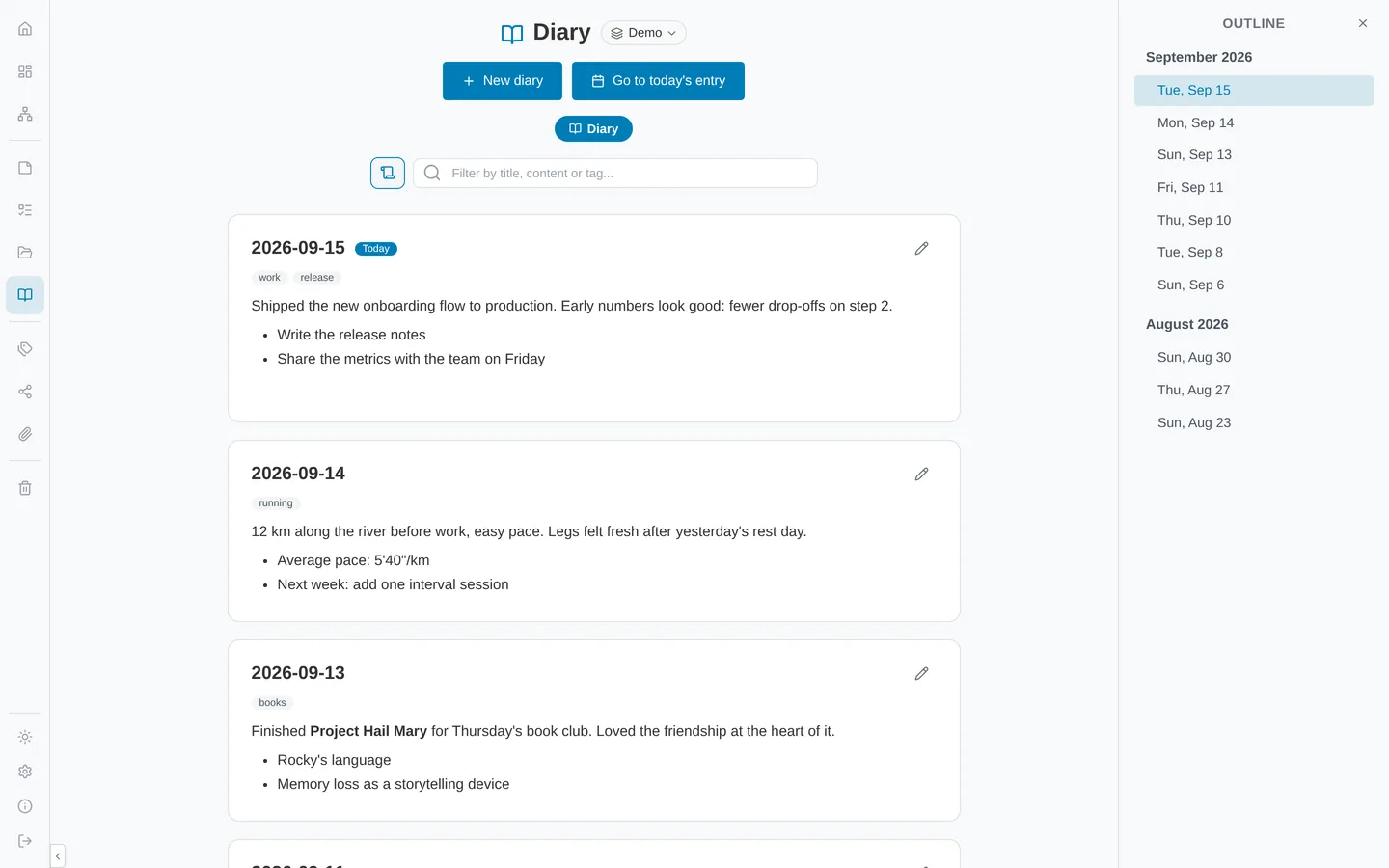Edit the 2026-09-13 entry with pencil icon
The image size is (1389, 868).
click(921, 674)
